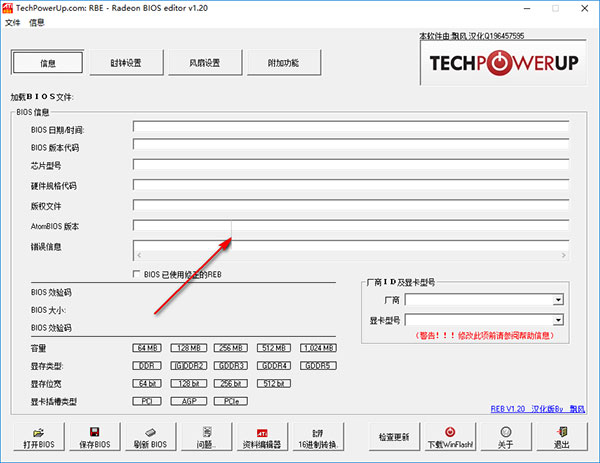Open the 文件 menu

[x=13, y=23]
